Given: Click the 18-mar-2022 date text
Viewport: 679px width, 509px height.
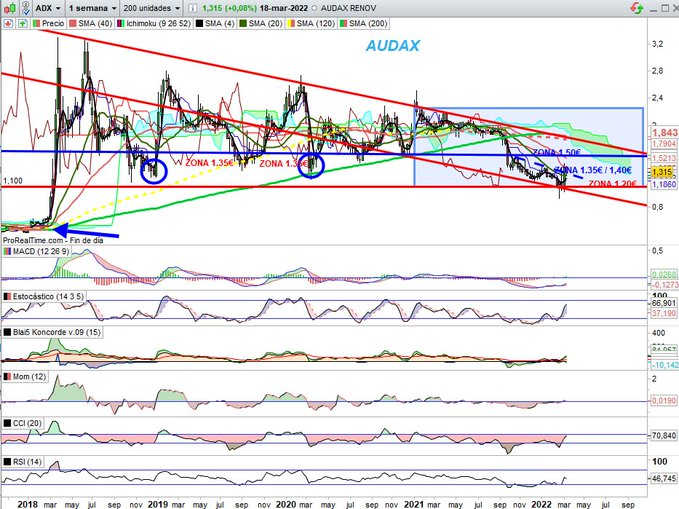Looking at the screenshot, I should coord(284,8).
